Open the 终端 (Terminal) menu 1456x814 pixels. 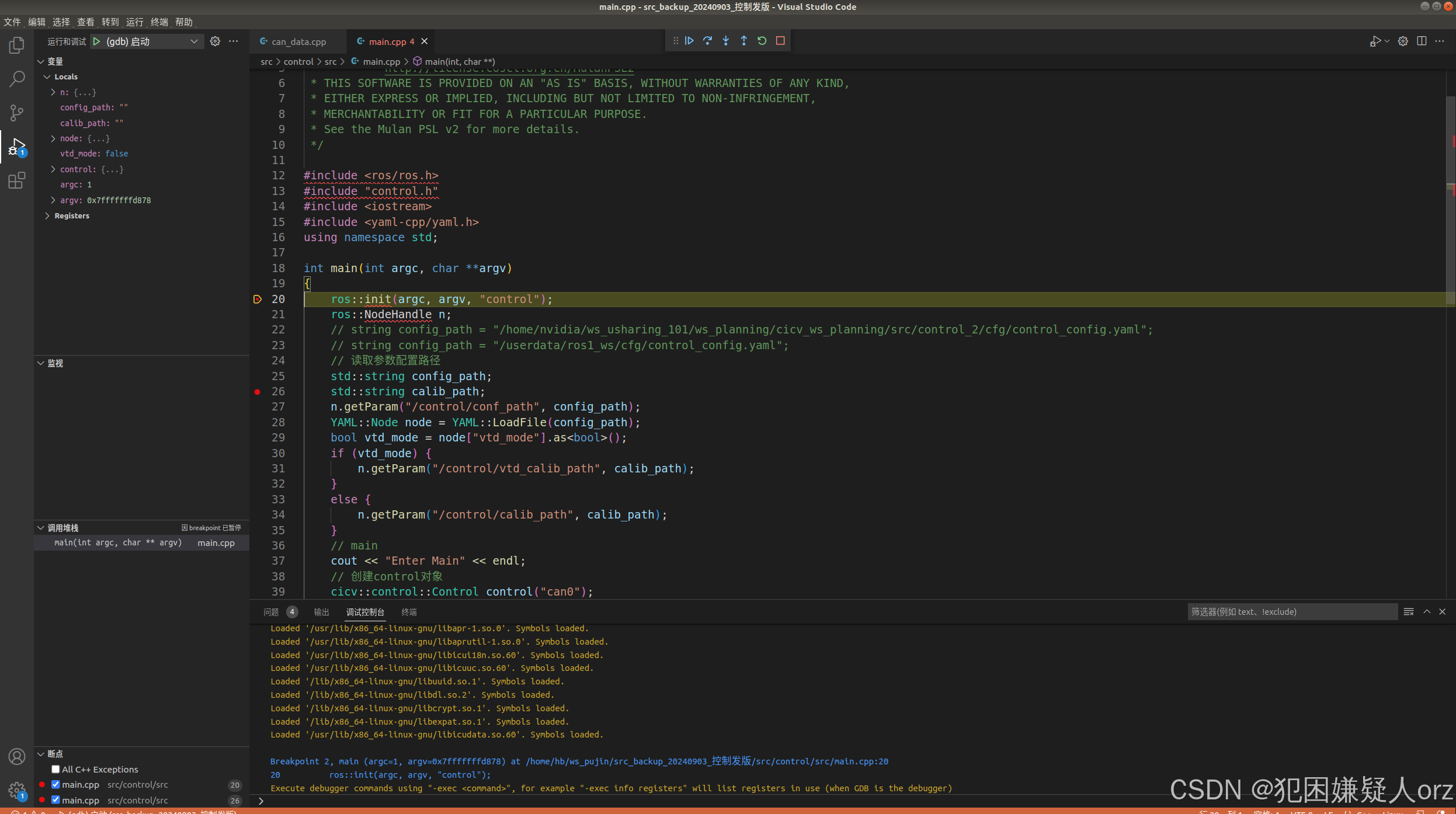coord(159,22)
